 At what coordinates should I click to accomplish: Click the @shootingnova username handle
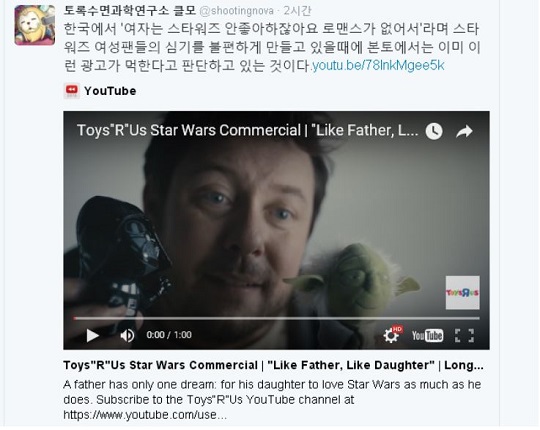click(237, 11)
